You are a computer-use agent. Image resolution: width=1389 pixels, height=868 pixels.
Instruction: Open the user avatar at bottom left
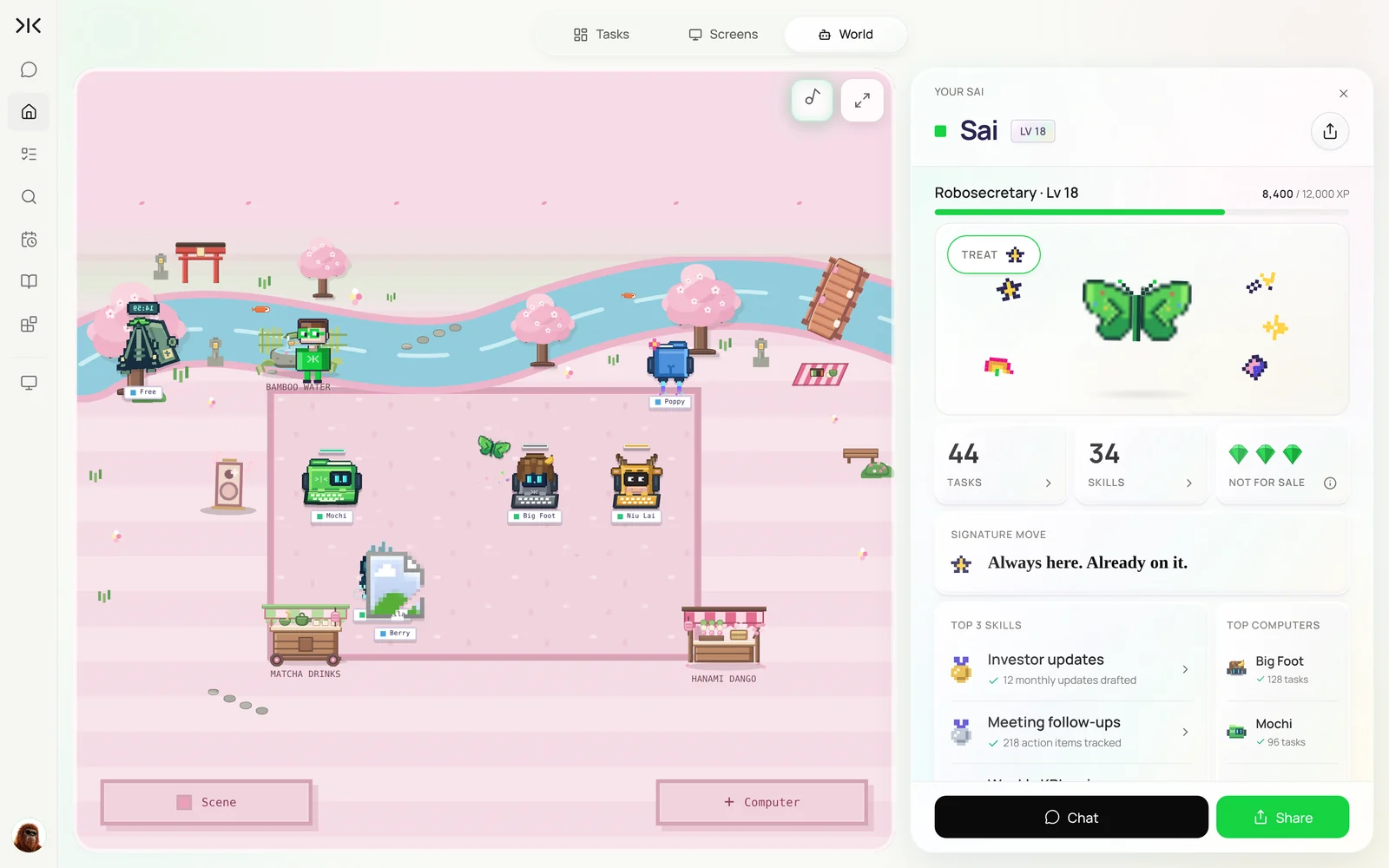click(x=29, y=837)
